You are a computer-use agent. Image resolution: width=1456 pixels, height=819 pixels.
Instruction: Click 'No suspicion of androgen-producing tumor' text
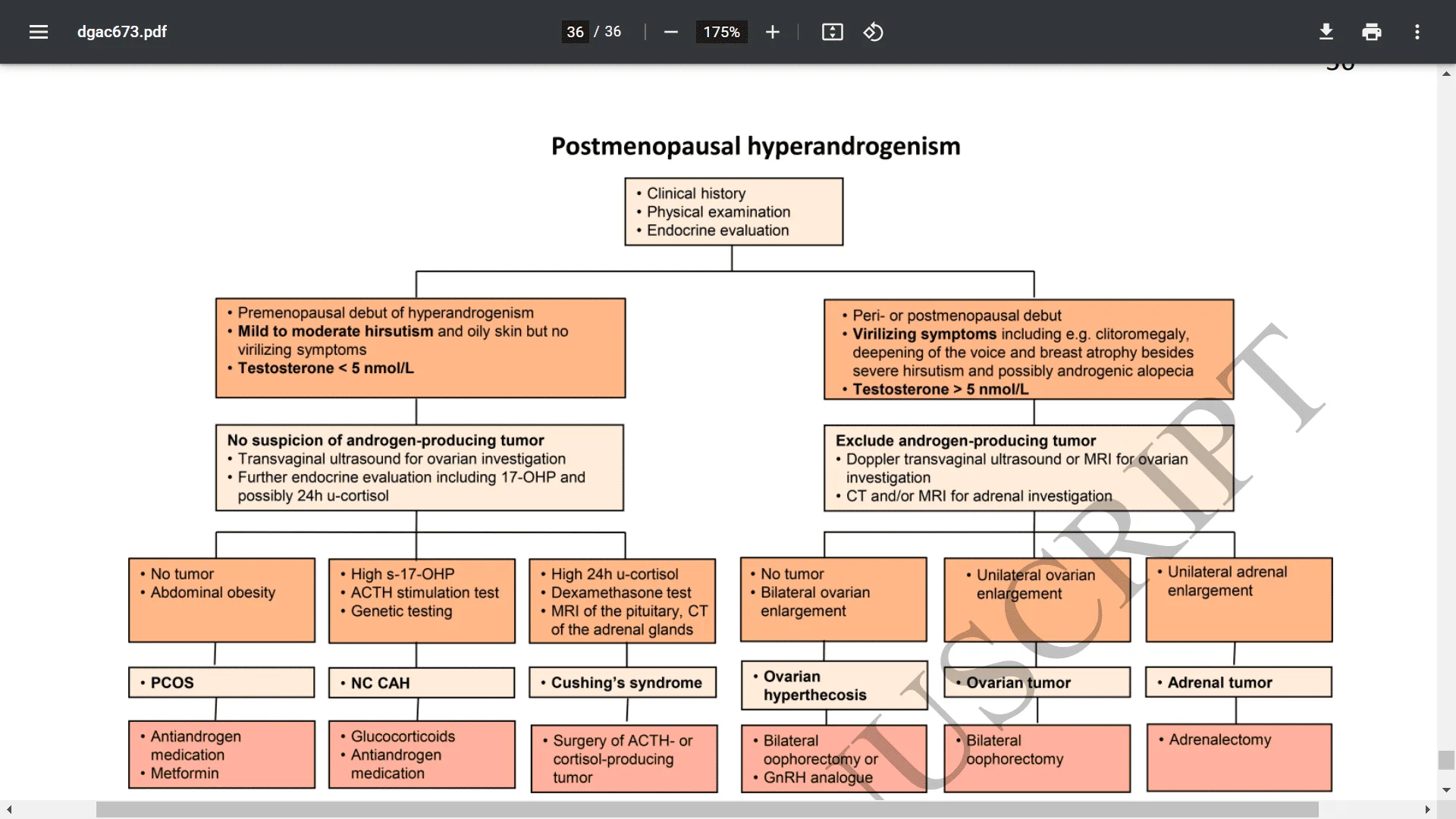coord(385,440)
